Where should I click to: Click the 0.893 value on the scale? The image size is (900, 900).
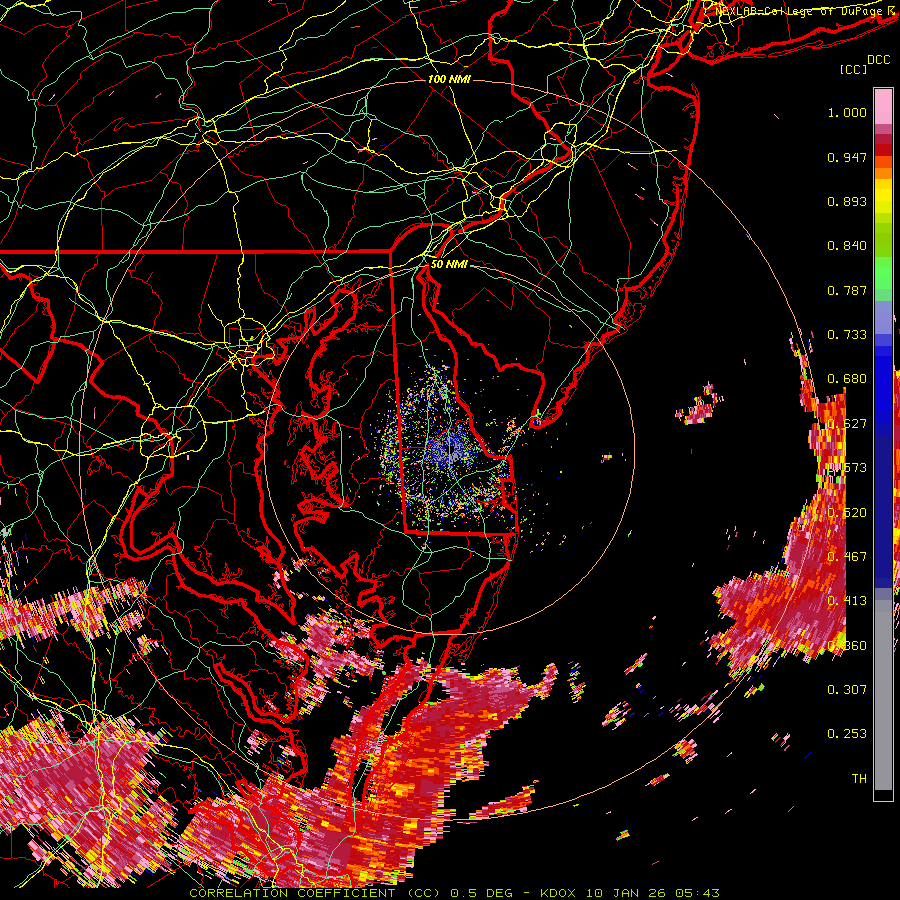(847, 201)
